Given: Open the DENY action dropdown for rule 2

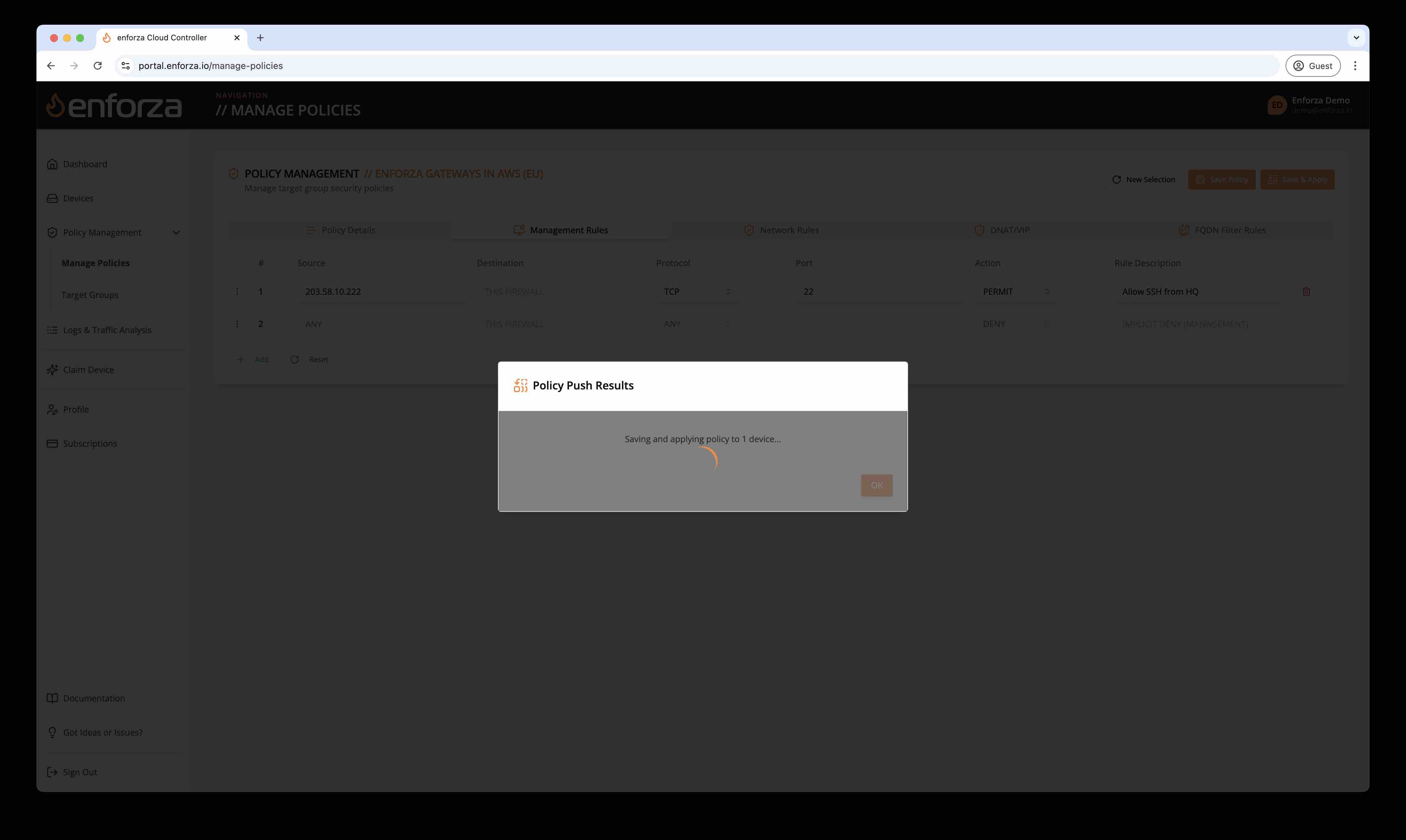Looking at the screenshot, I should (x=1016, y=324).
